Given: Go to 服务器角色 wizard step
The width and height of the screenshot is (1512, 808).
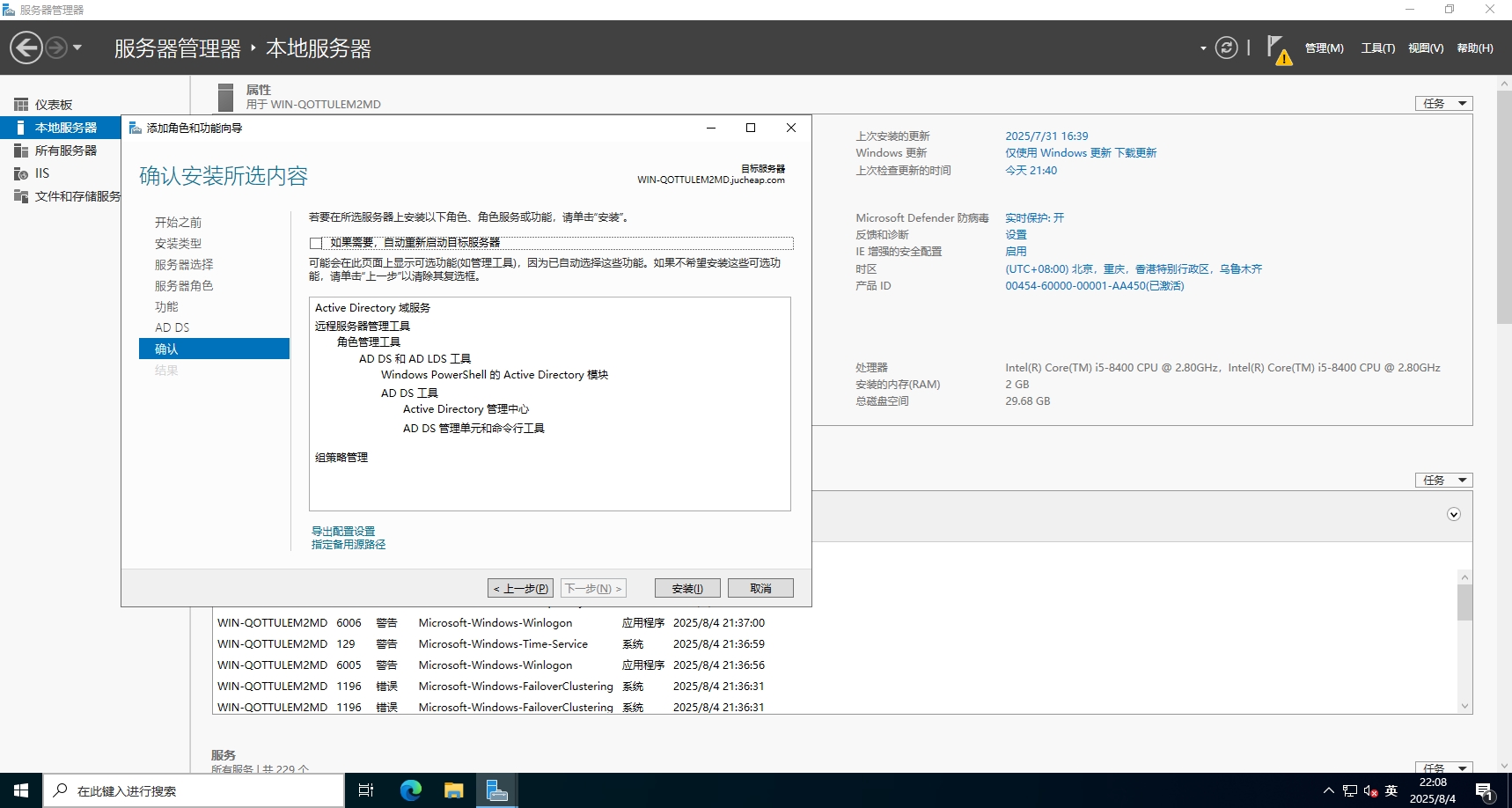Looking at the screenshot, I should tap(184, 286).
